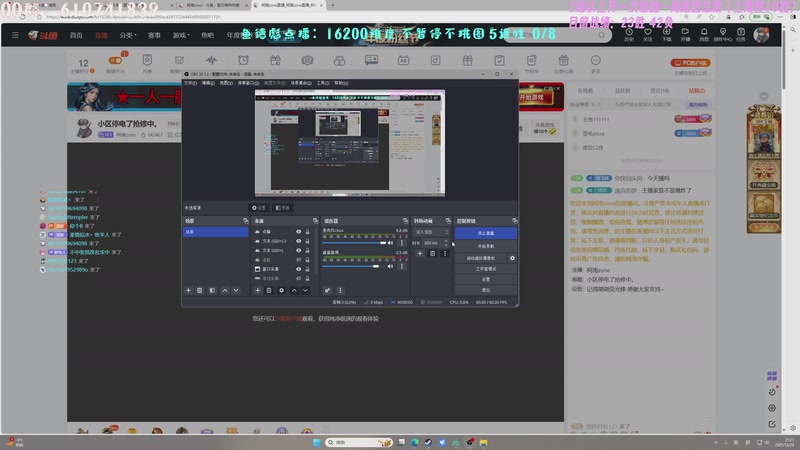Add a transition with plus in 转场动画 panel
This screenshot has height=450, width=800.
point(420,254)
